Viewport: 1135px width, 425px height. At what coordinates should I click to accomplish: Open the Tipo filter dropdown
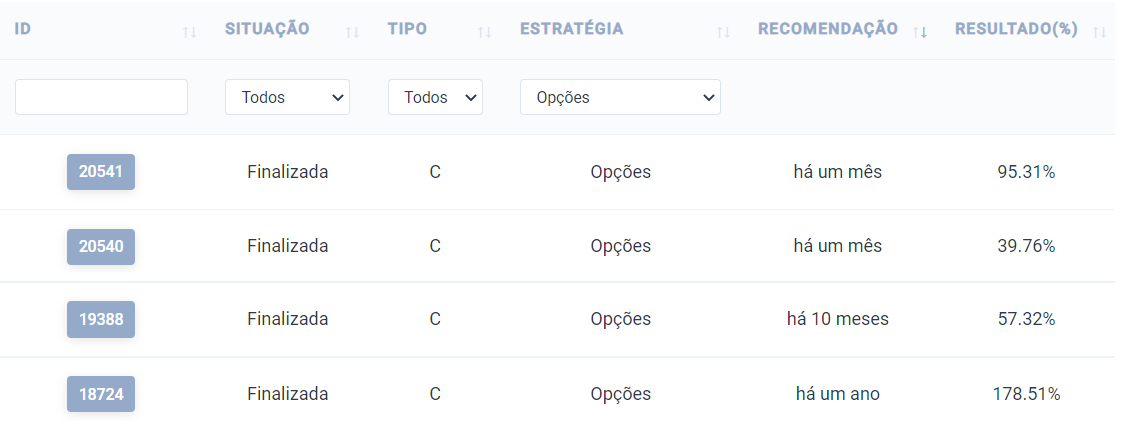point(435,97)
